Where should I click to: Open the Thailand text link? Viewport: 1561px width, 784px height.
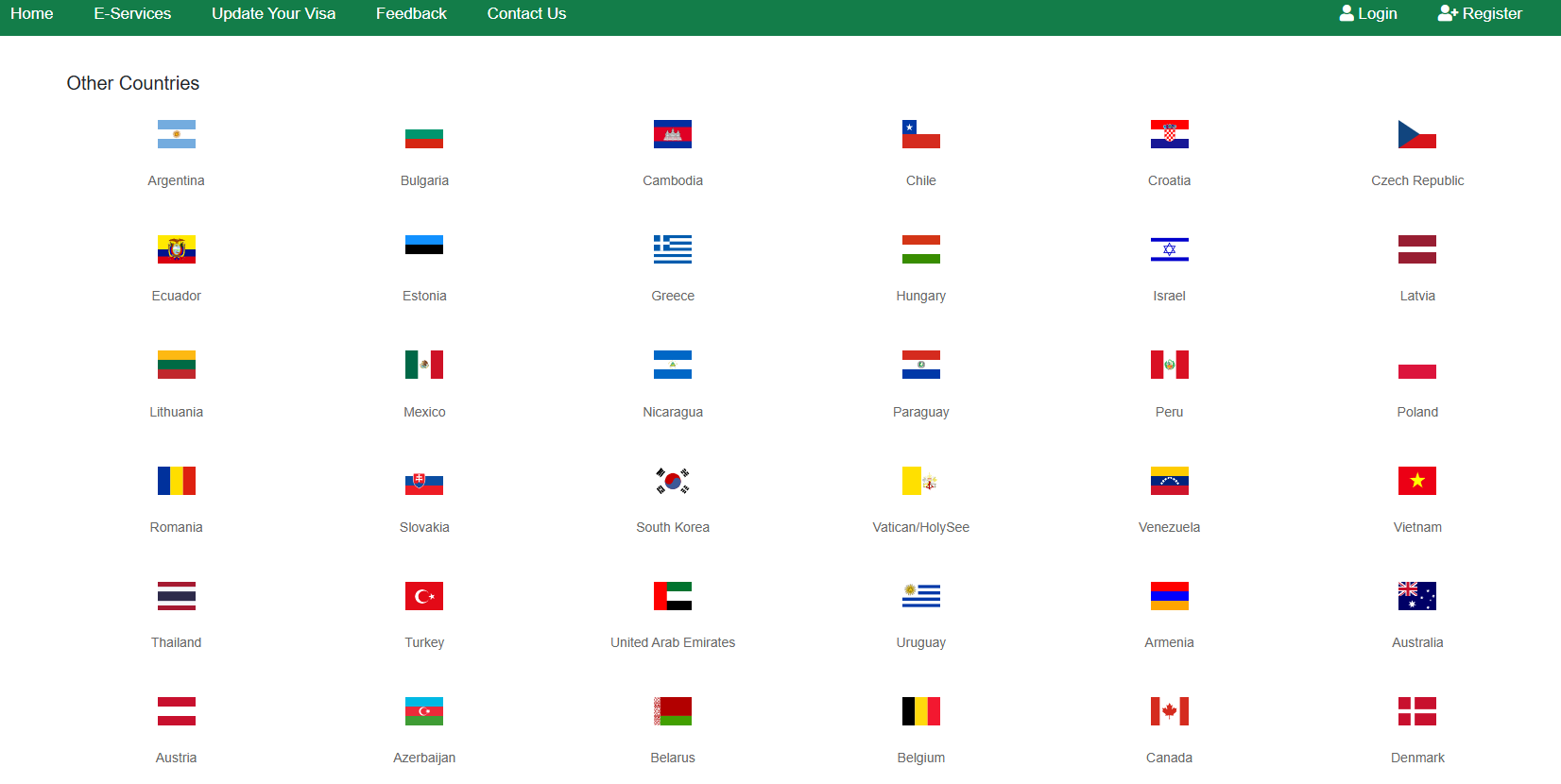click(x=176, y=642)
